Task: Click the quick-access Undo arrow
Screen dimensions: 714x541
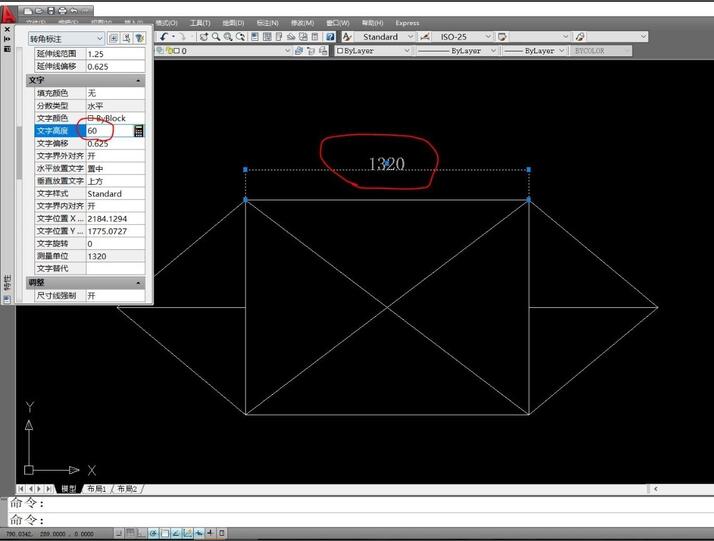Action: click(74, 10)
